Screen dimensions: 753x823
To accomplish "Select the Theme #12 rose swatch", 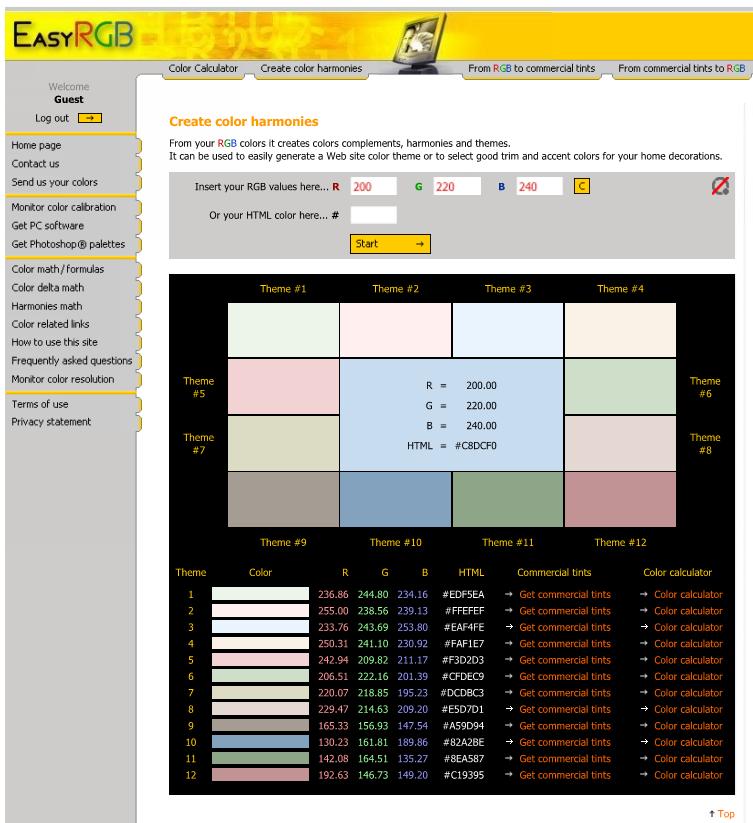I will (x=620, y=499).
